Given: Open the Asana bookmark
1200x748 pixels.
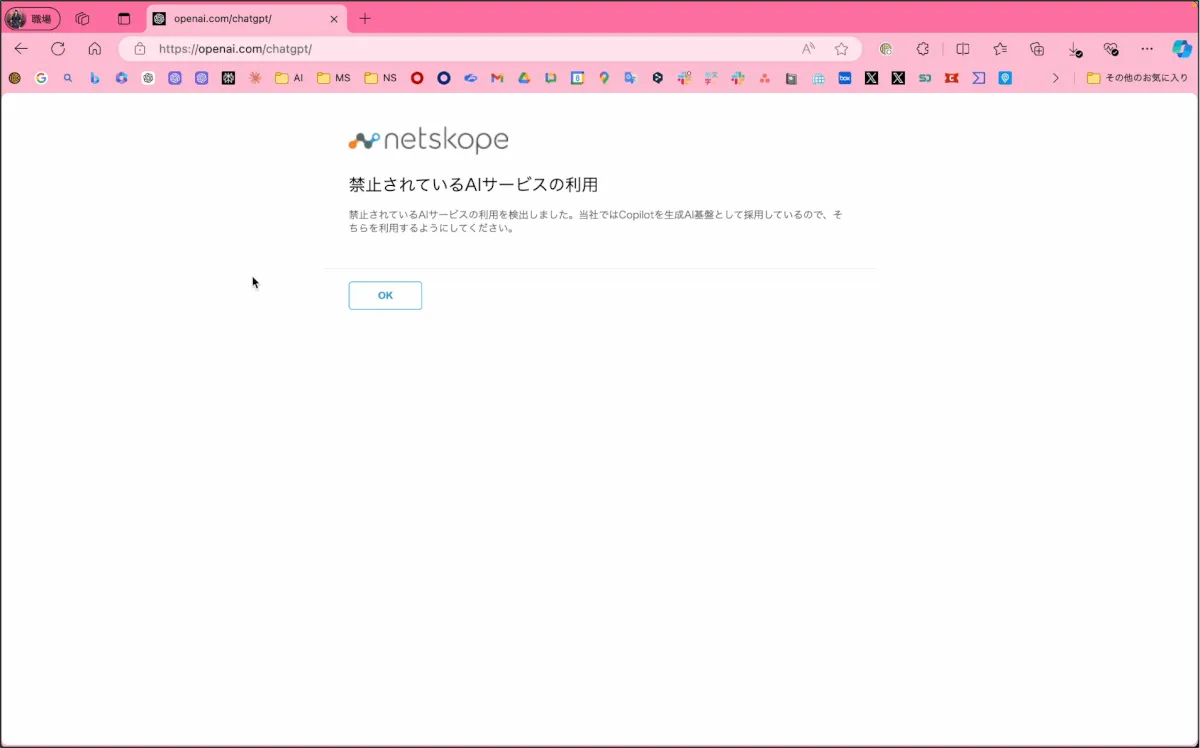Looking at the screenshot, I should click(764, 78).
